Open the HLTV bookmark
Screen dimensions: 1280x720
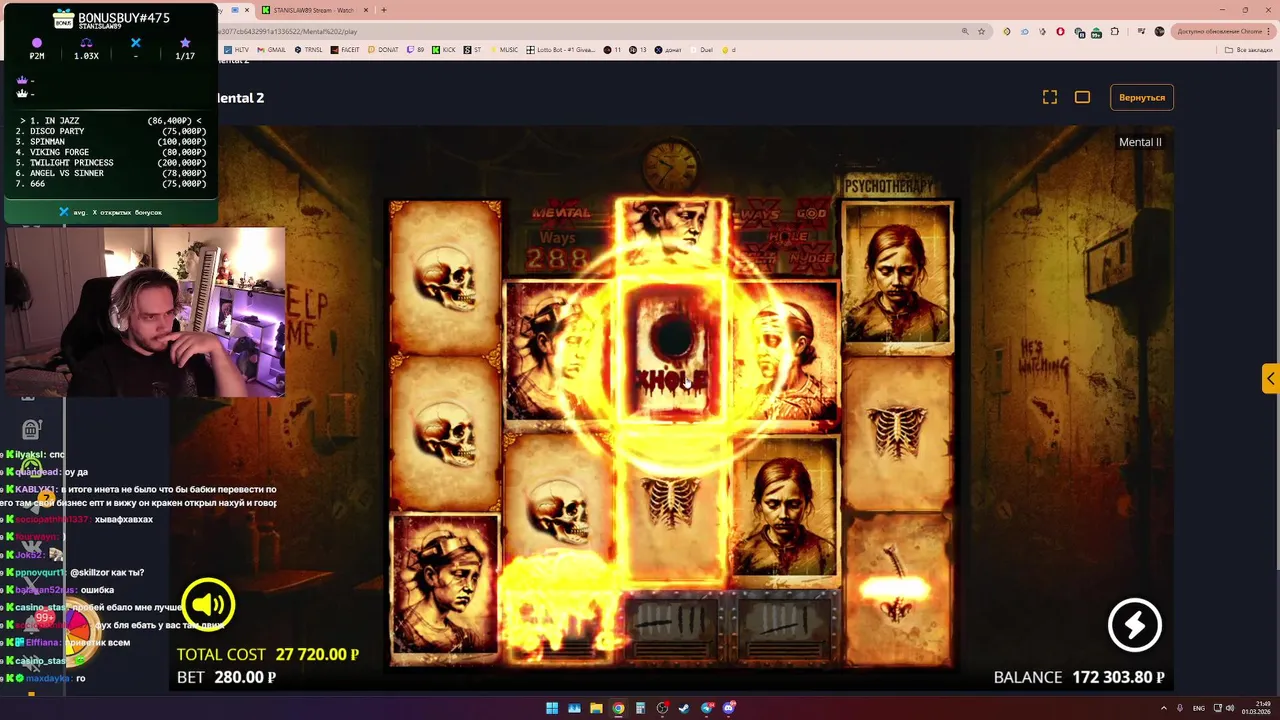(x=237, y=49)
